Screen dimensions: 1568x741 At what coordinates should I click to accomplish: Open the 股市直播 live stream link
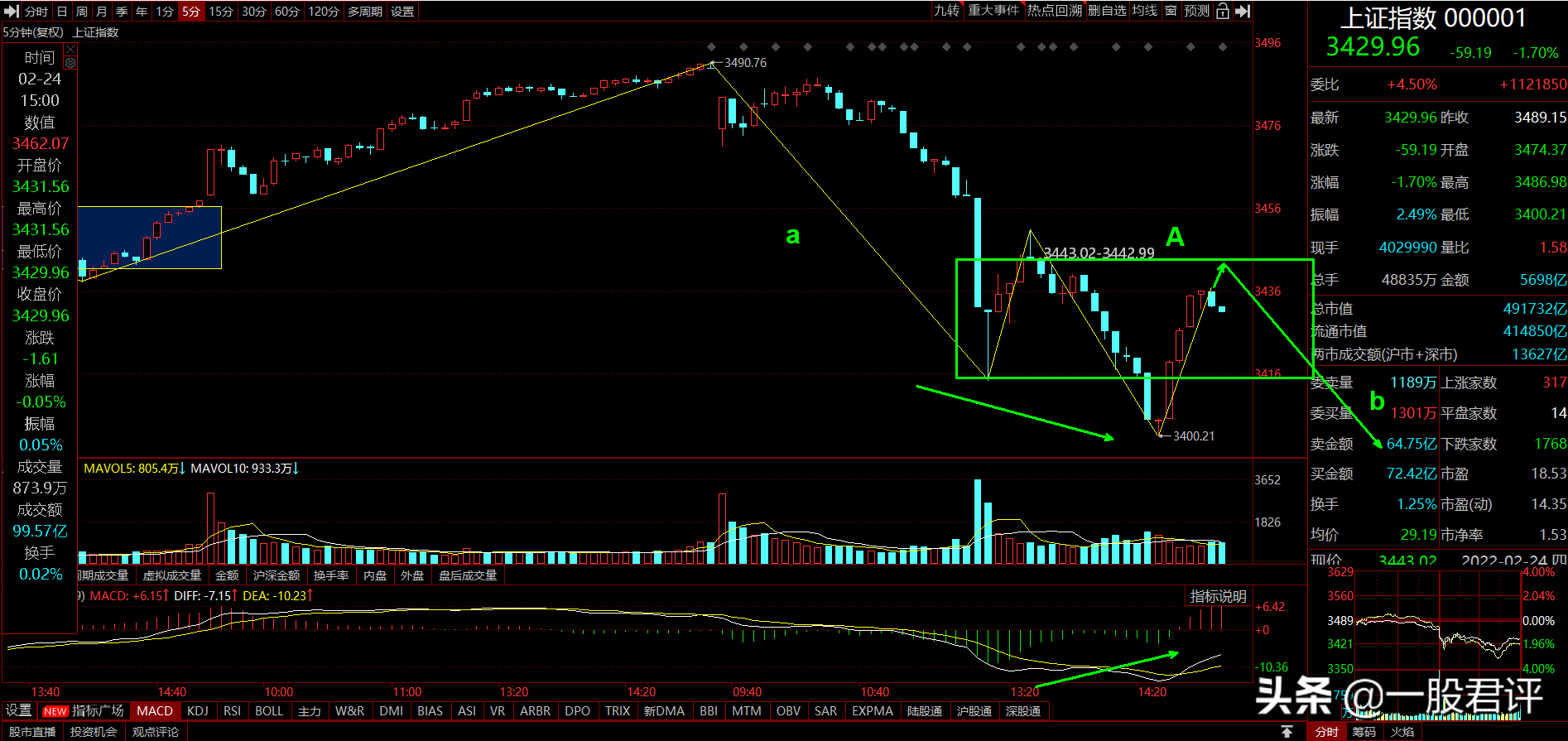[x=32, y=732]
